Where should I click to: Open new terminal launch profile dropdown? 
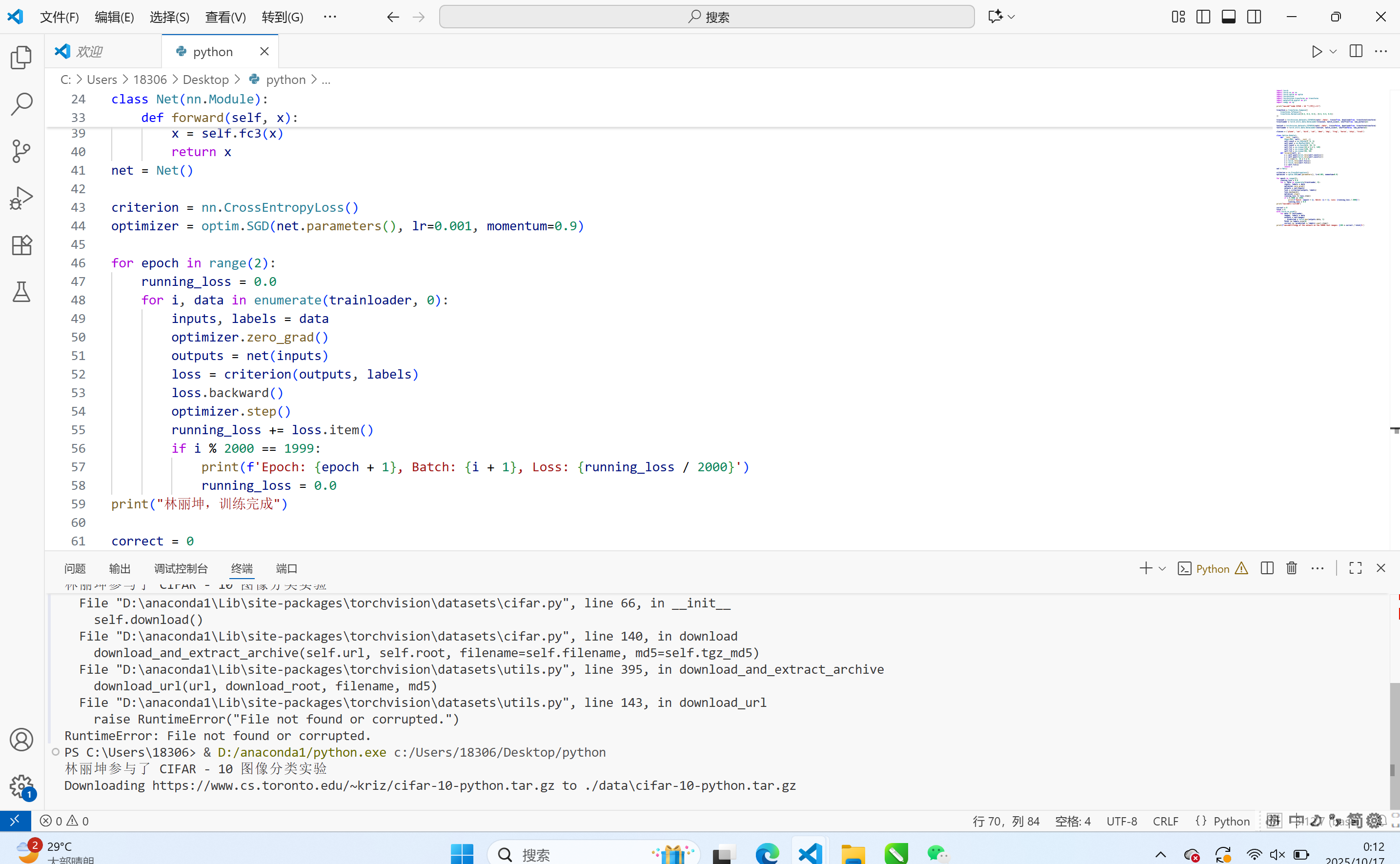click(1162, 568)
